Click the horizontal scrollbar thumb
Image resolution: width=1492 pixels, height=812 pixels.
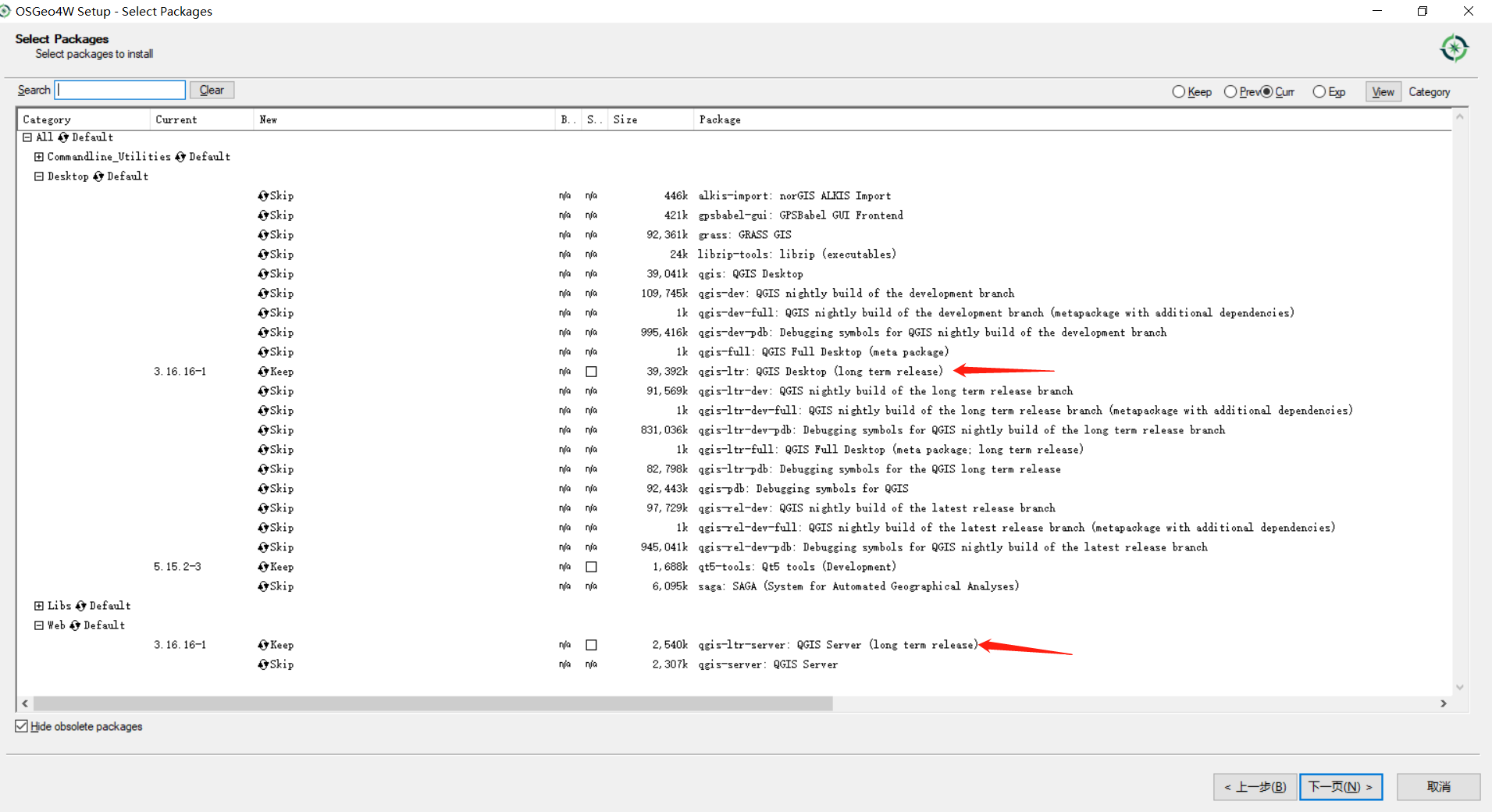click(433, 703)
